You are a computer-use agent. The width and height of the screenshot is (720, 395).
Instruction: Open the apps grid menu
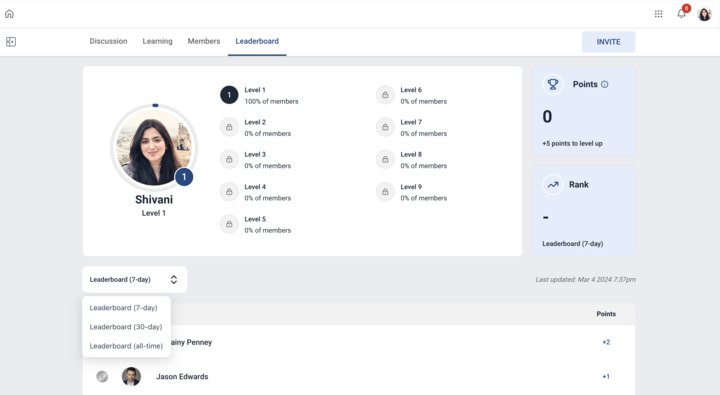point(658,14)
